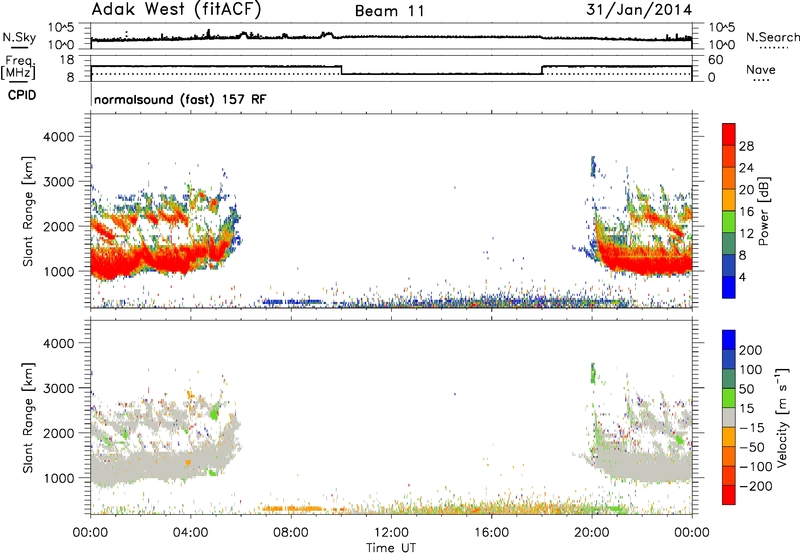Click the "4000" tick on the power panel
Screen dimensions: 800x554
tap(58, 137)
